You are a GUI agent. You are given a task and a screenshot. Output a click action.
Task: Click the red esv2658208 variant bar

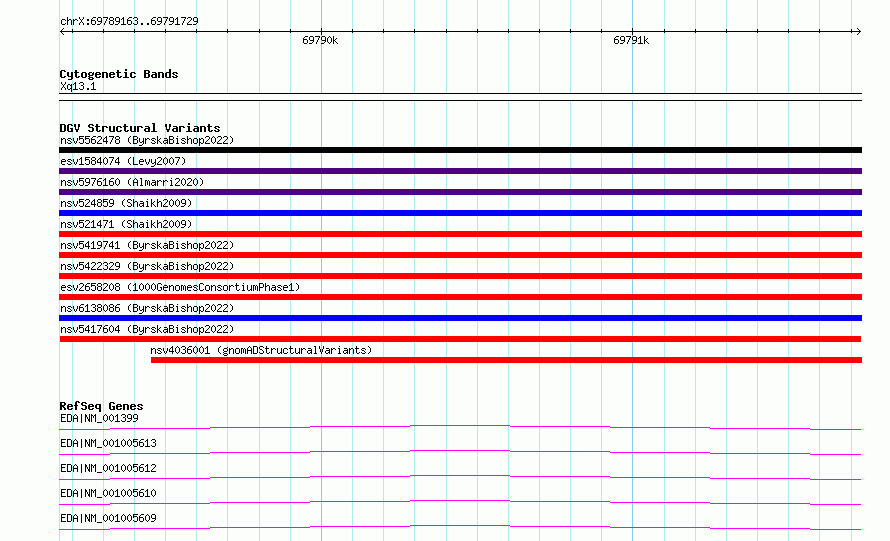click(460, 297)
